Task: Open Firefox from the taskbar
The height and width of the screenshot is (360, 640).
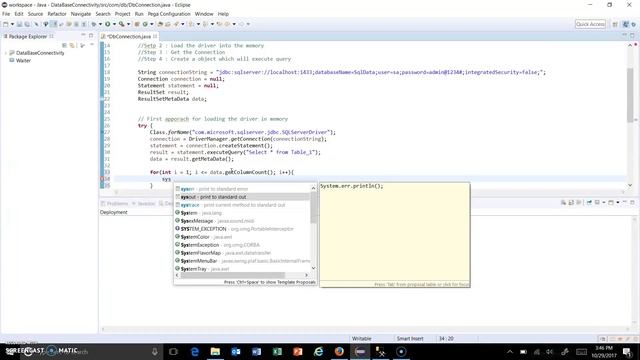Action: tap(339, 351)
